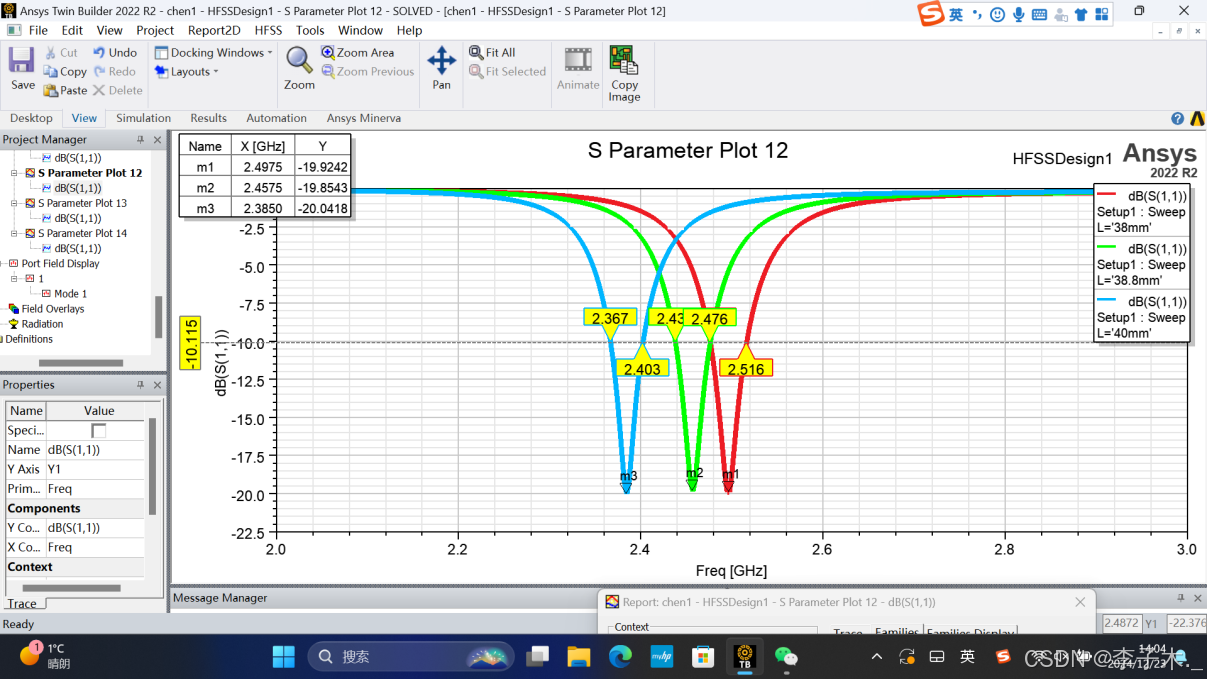Open WeChat from taskbar
Screen dimensions: 1207x679
(x=786, y=656)
